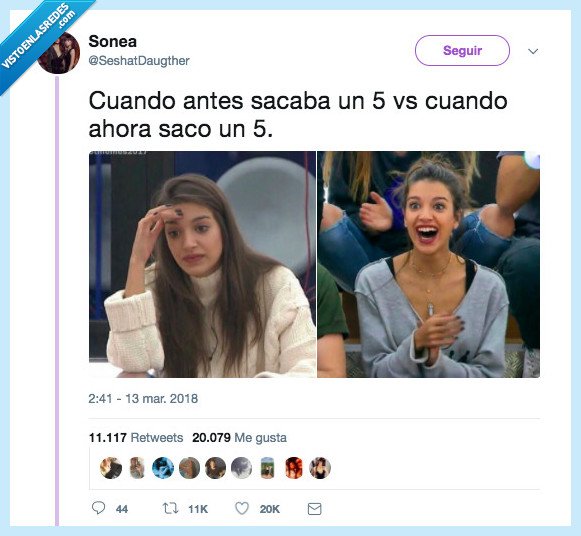581x536 pixels.
Task: Click the first liker avatar in row
Action: [x=111, y=468]
